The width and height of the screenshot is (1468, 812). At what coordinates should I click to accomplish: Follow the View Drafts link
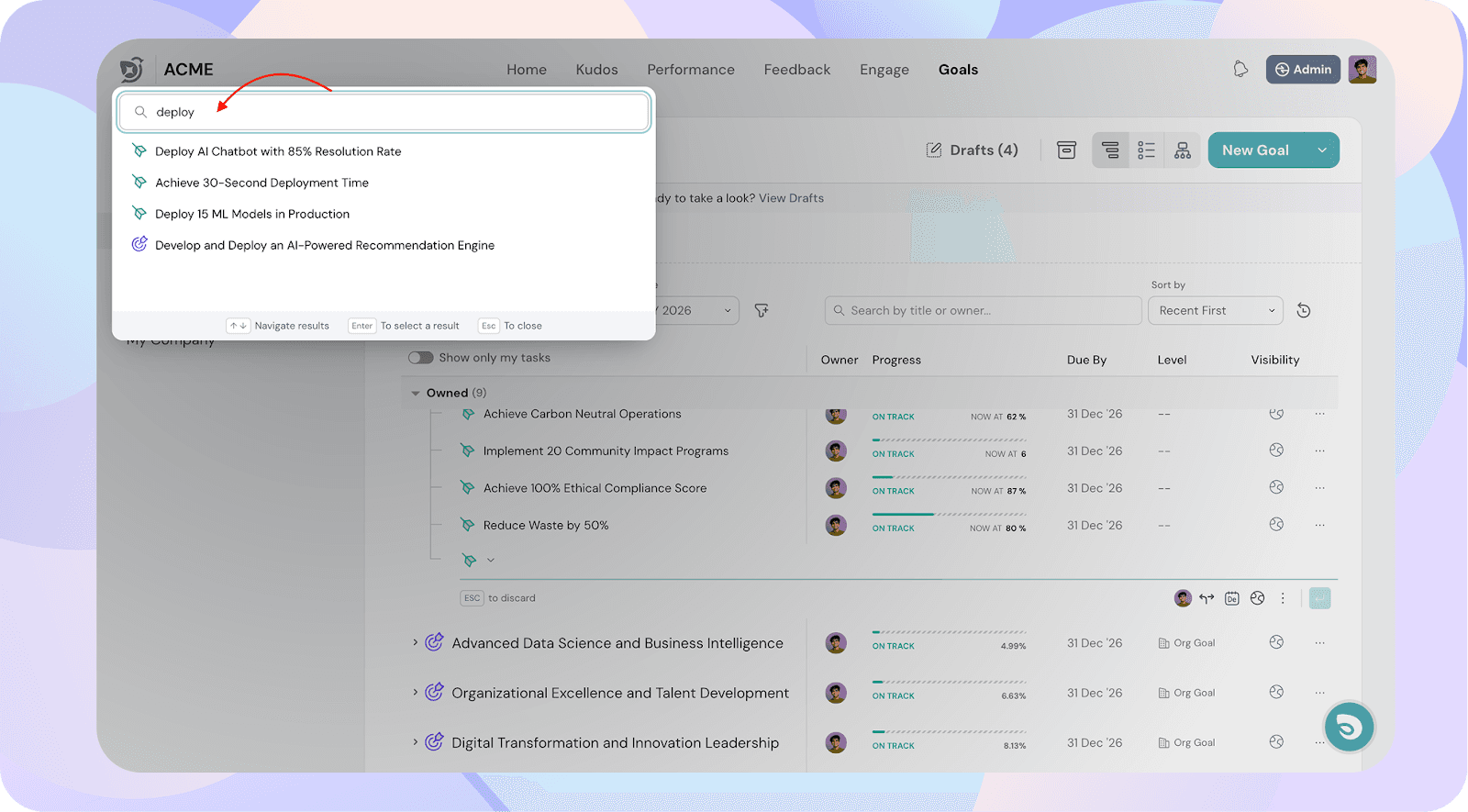(791, 198)
